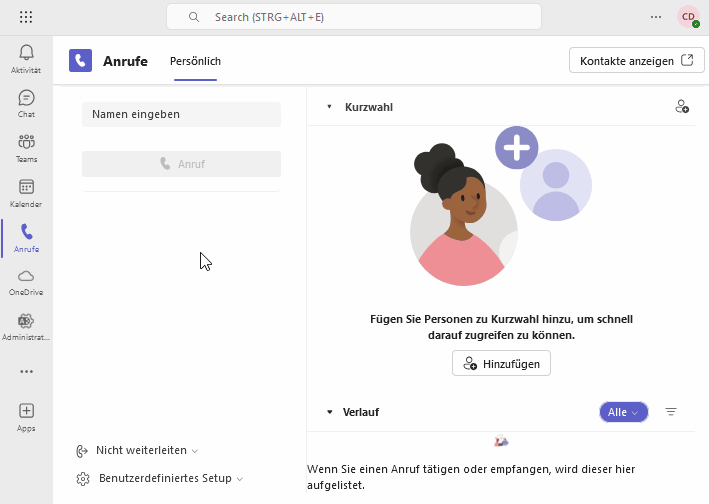Viewport: 709px width, 504px height.
Task: Click the purple Anrufe phone logo
Action: pos(80,61)
